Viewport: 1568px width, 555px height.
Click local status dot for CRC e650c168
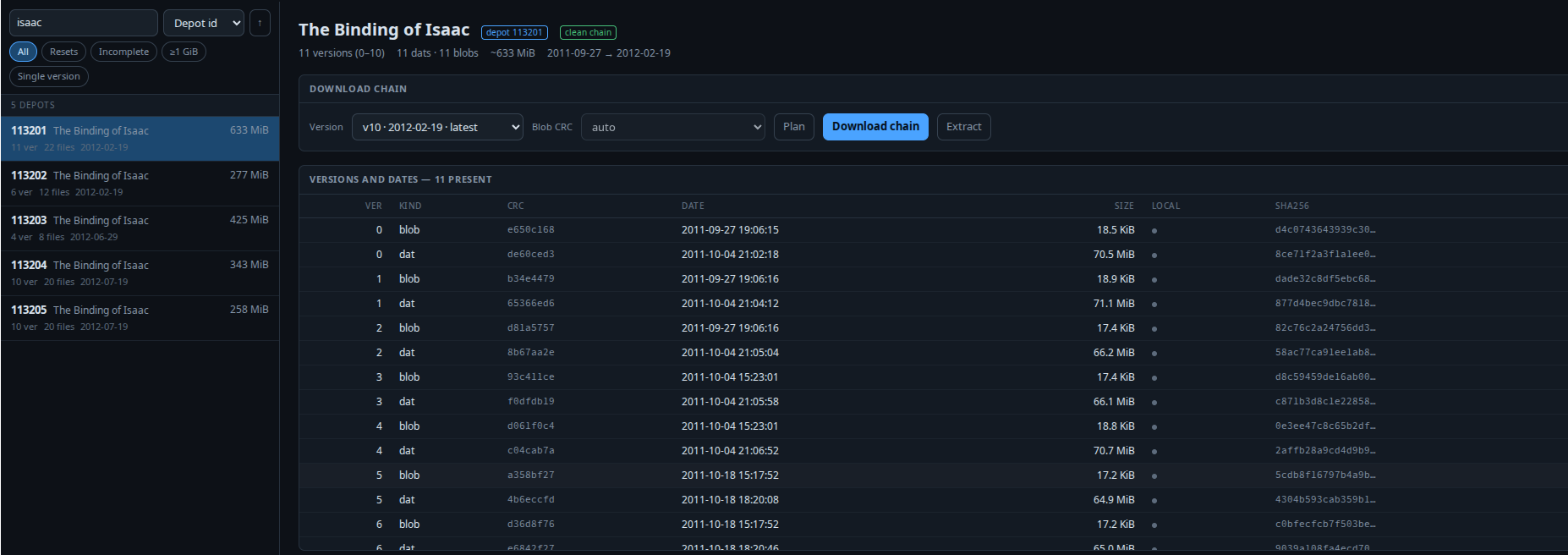tap(1154, 231)
